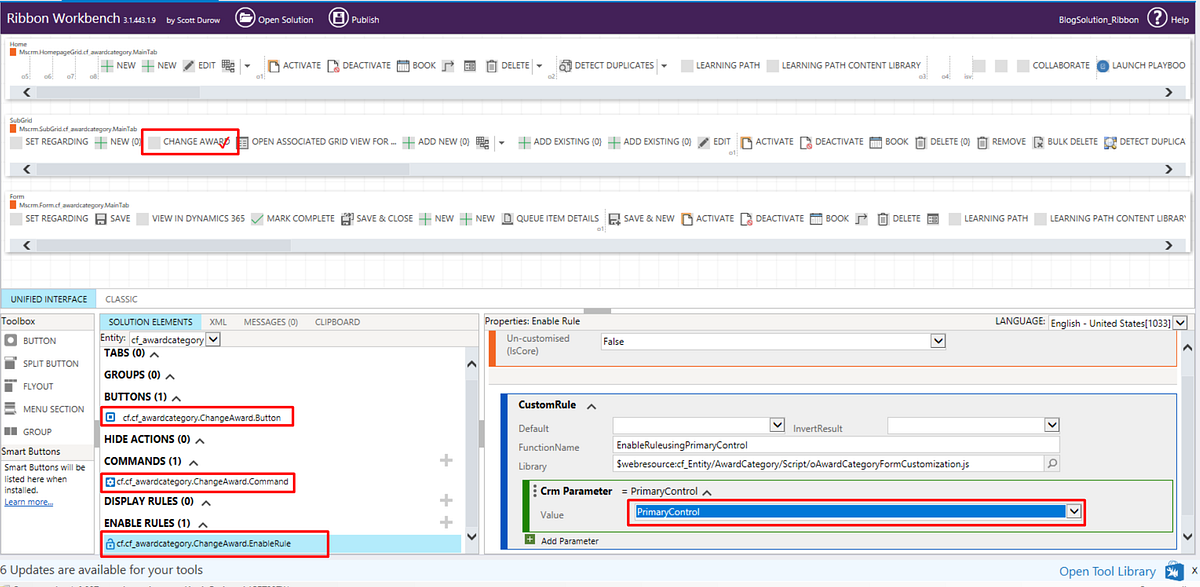Open Tool Library link at bottom
Viewport: 1200px width, 587px height.
(x=1107, y=571)
